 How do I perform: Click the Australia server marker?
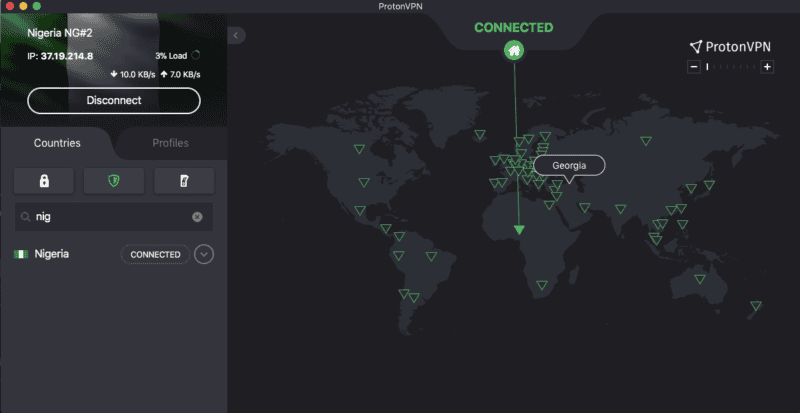pos(700,279)
